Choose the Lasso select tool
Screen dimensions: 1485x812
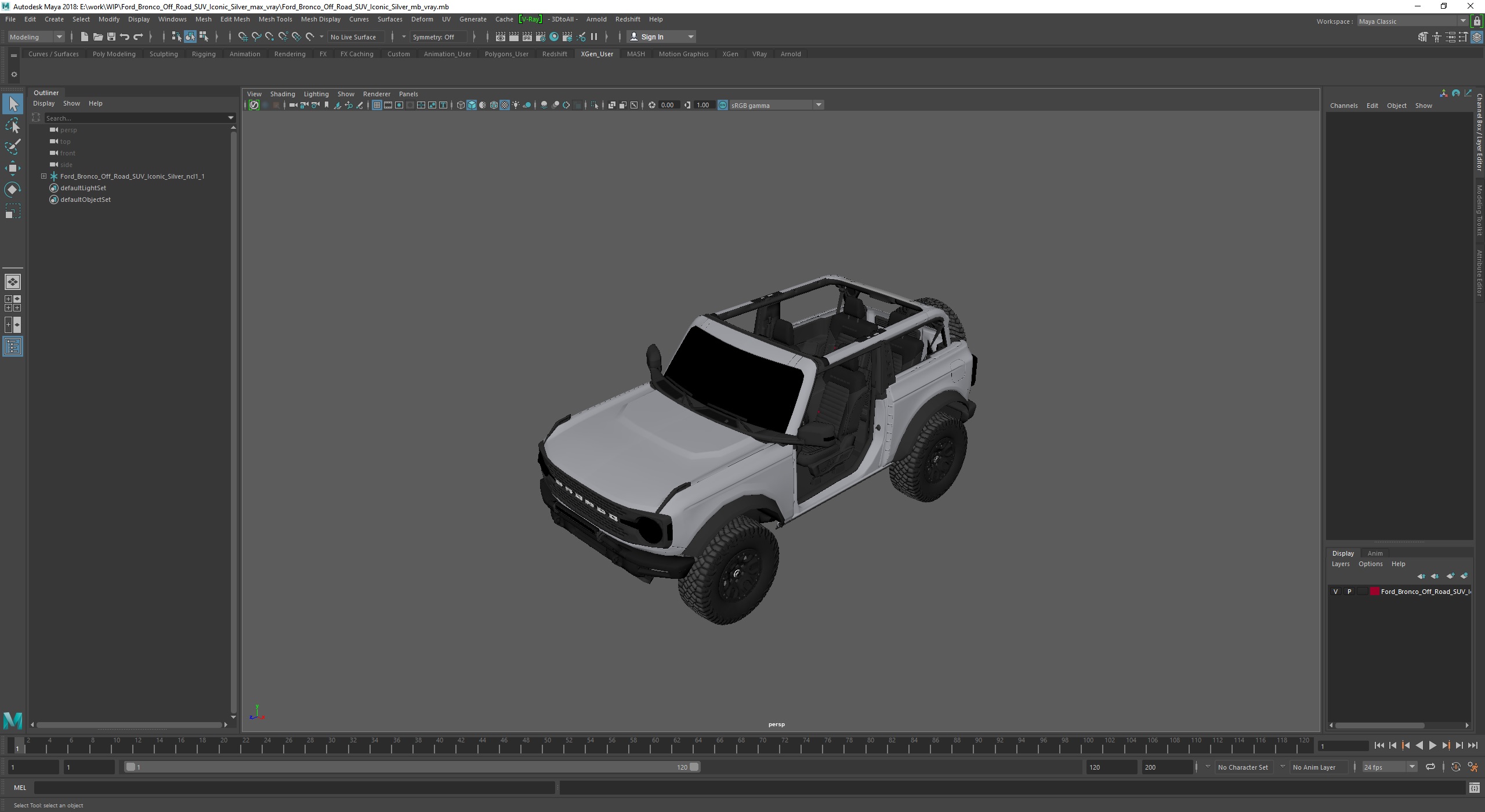click(13, 125)
